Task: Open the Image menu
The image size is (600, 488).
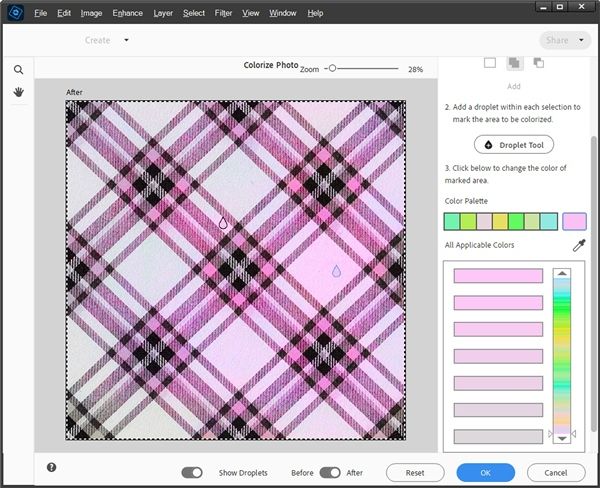Action: pyautogui.click(x=91, y=13)
